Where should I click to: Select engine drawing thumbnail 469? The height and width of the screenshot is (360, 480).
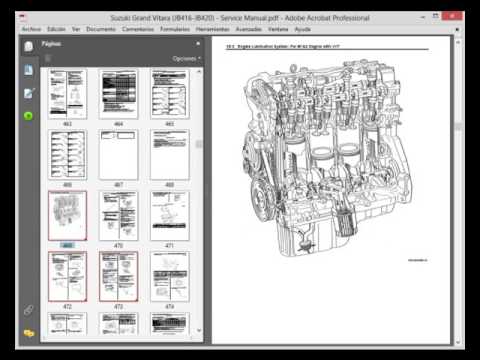pyautogui.click(x=67, y=216)
